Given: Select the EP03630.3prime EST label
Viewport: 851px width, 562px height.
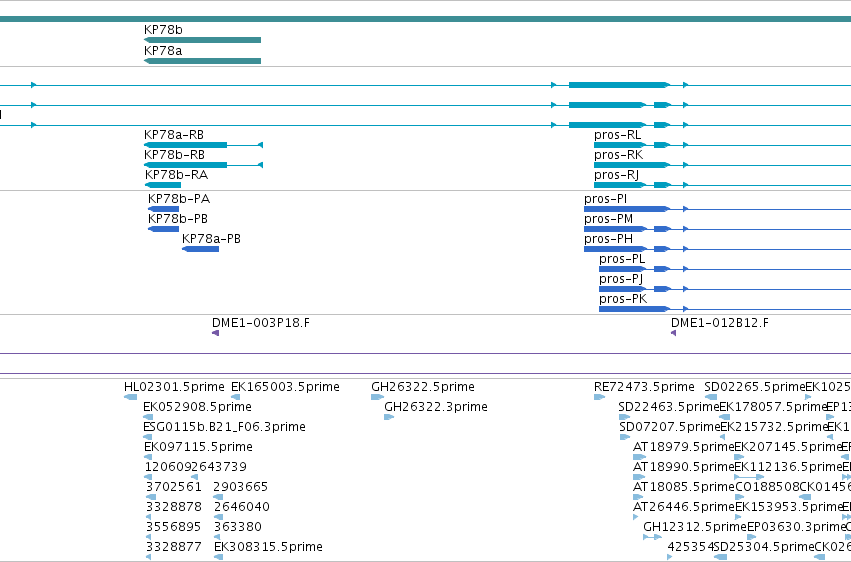Looking at the screenshot, I should point(796,527).
